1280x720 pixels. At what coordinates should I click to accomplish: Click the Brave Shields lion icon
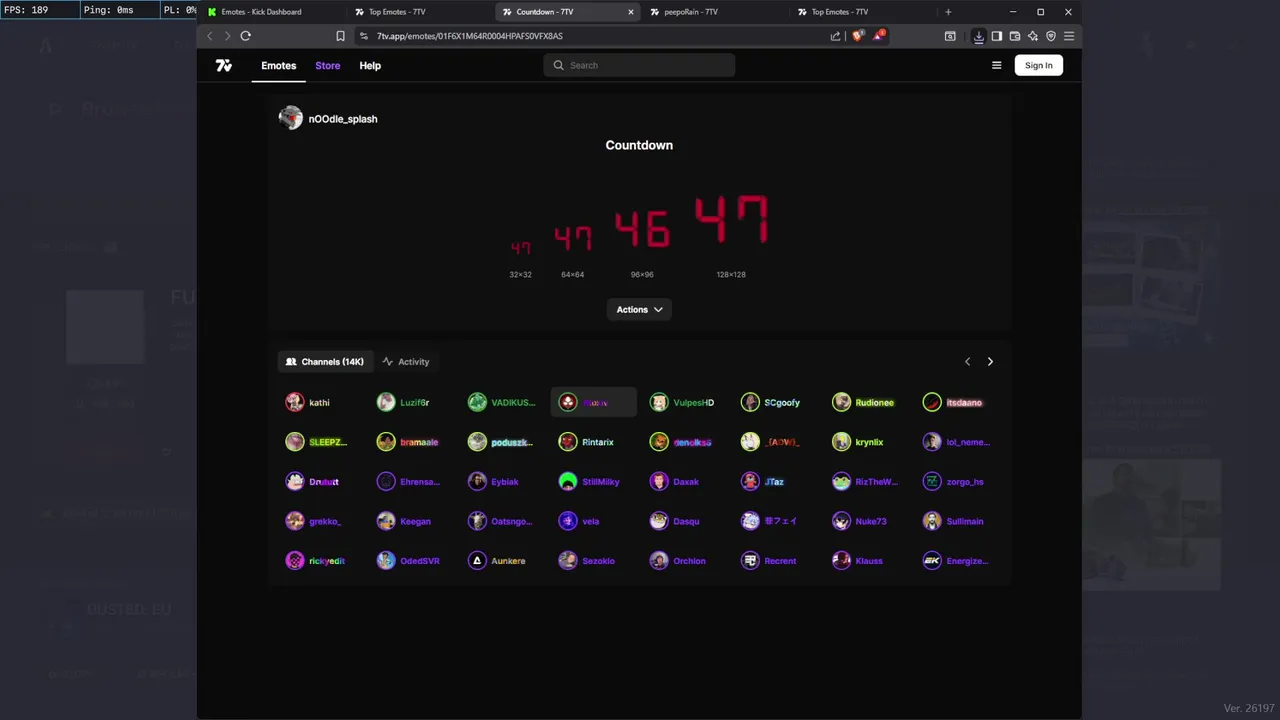pyautogui.click(x=857, y=36)
